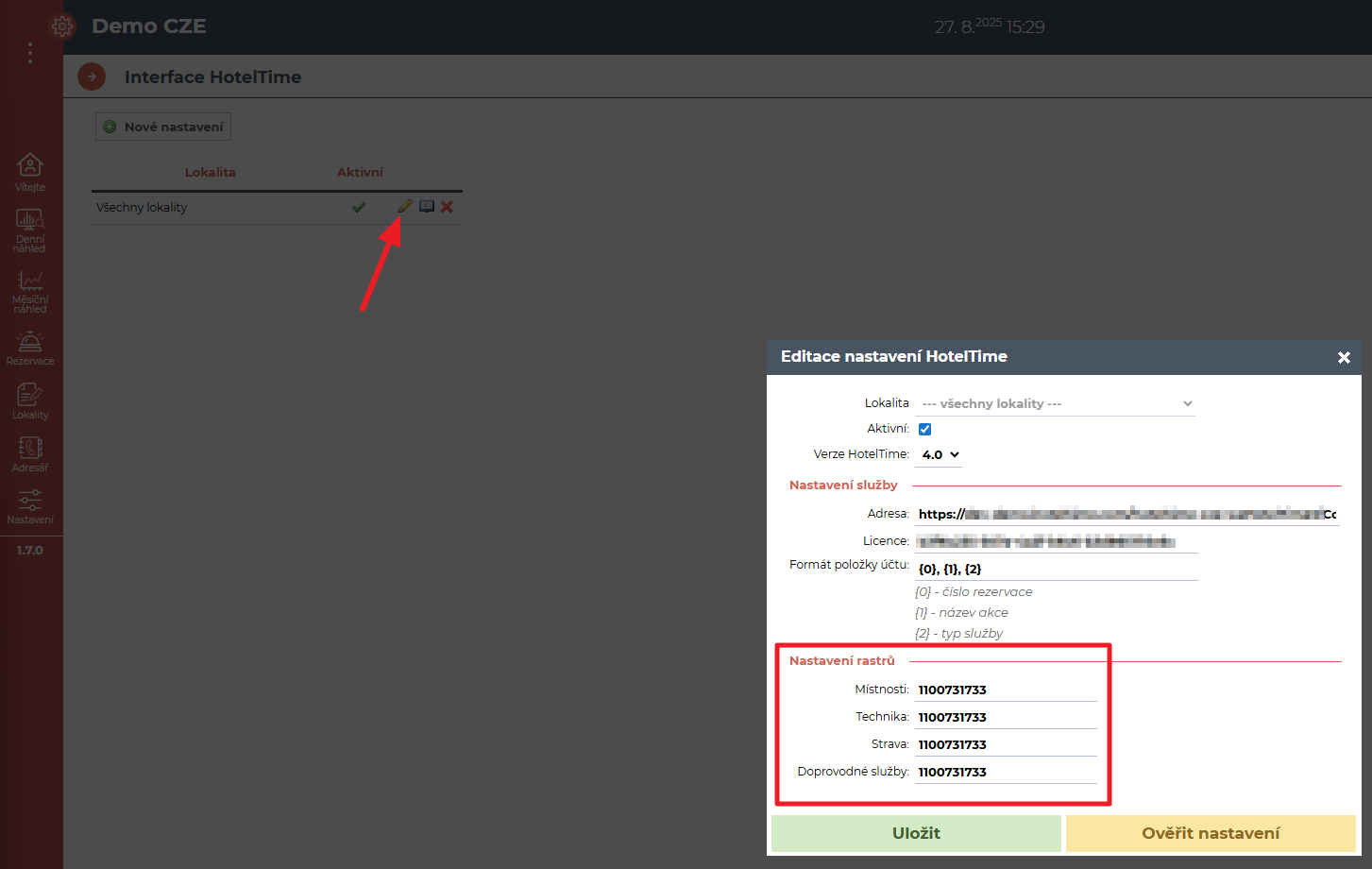Click the '{2} - typ služby' hint
The height and width of the screenshot is (869, 1372).
pos(958,633)
